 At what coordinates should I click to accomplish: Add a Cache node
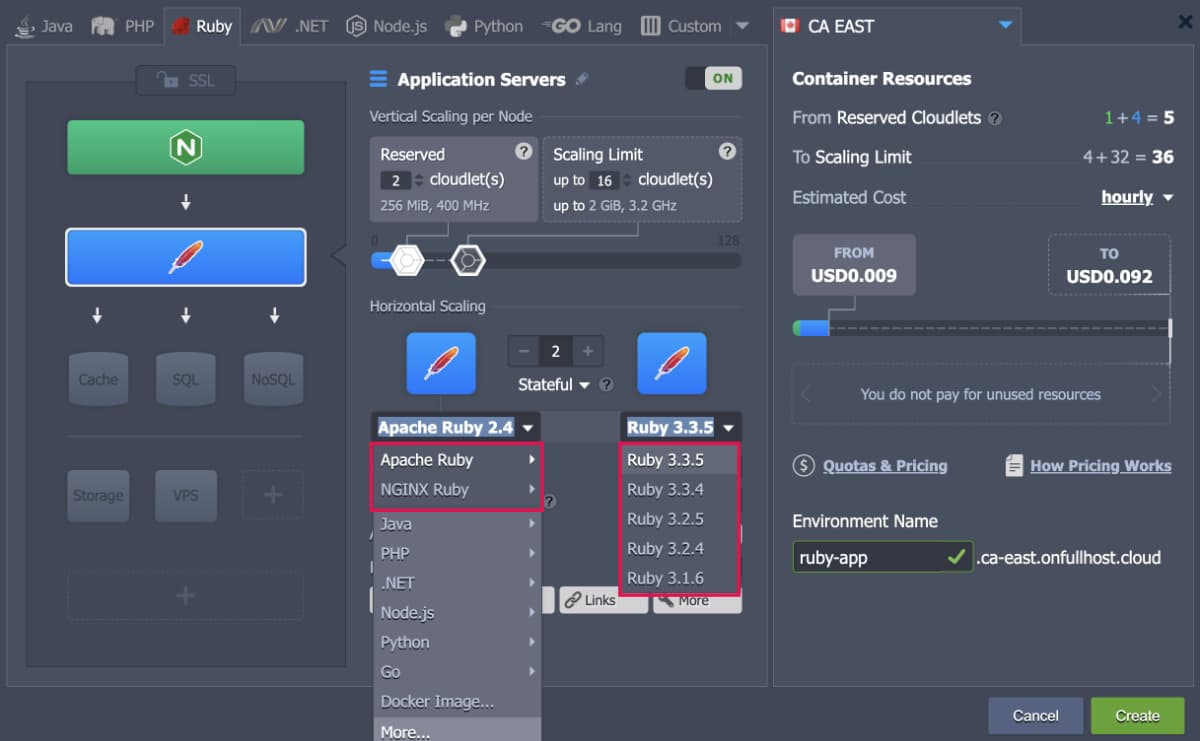point(98,379)
